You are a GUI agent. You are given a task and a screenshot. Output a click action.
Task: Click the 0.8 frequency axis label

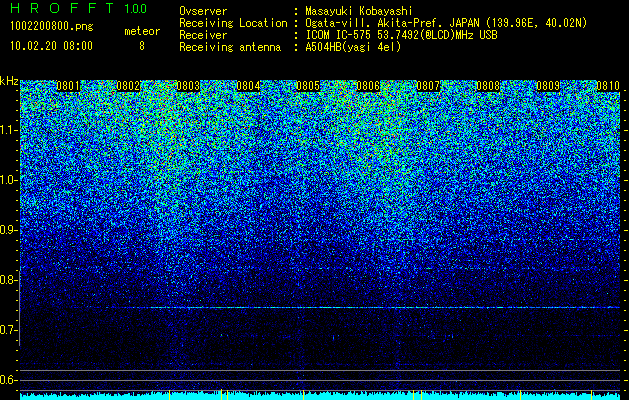(x=8, y=280)
